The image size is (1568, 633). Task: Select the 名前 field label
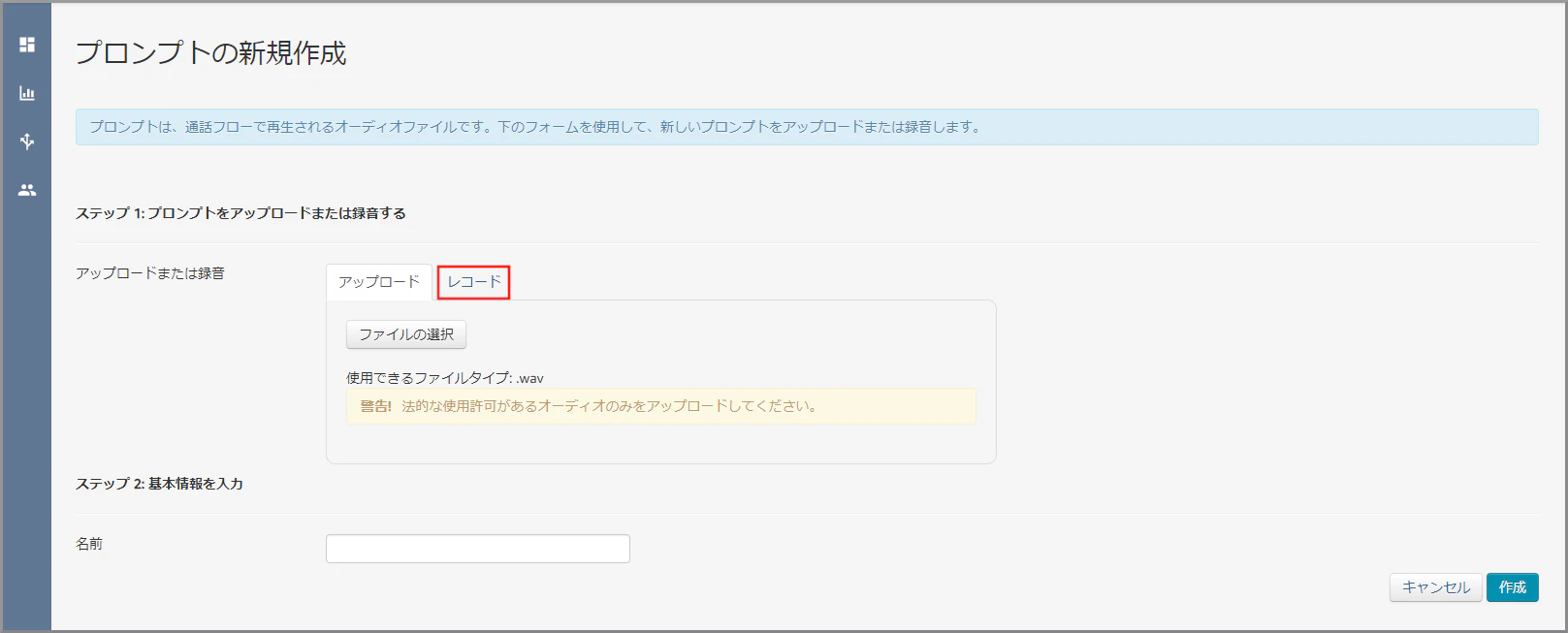pos(89,544)
